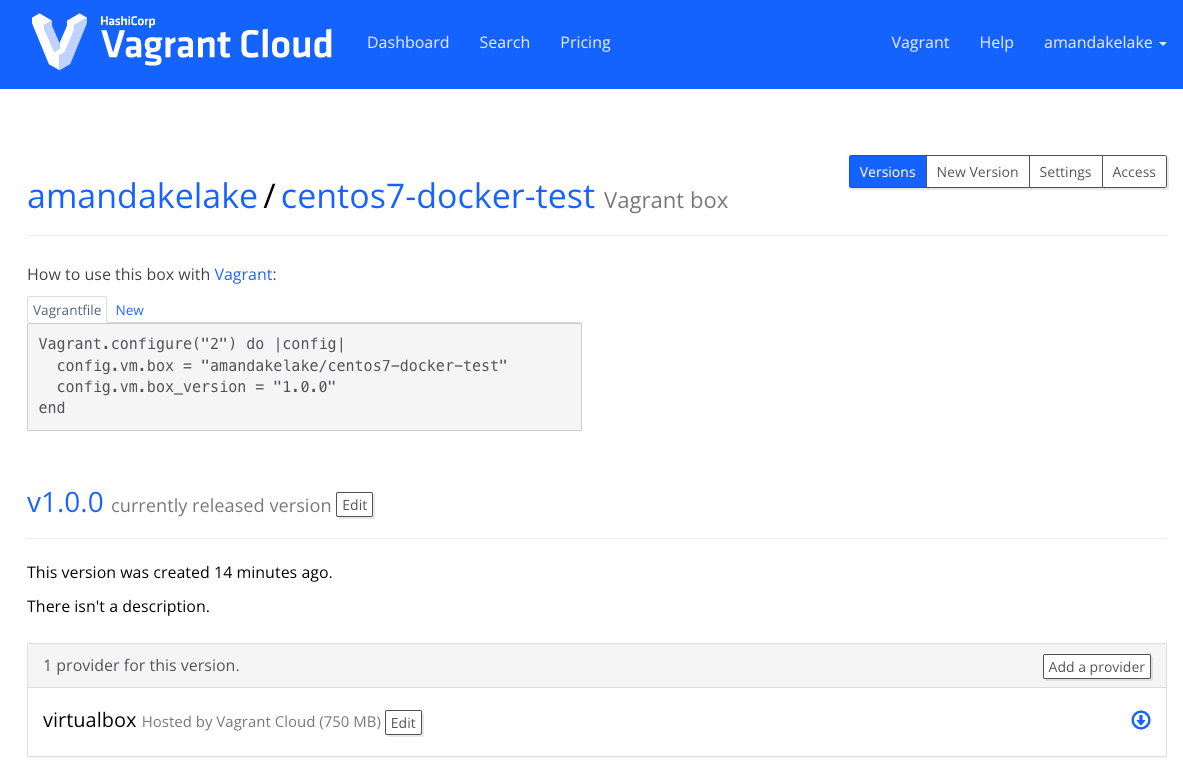
Task: Follow the Vagrant link in instructions
Action: 243,274
